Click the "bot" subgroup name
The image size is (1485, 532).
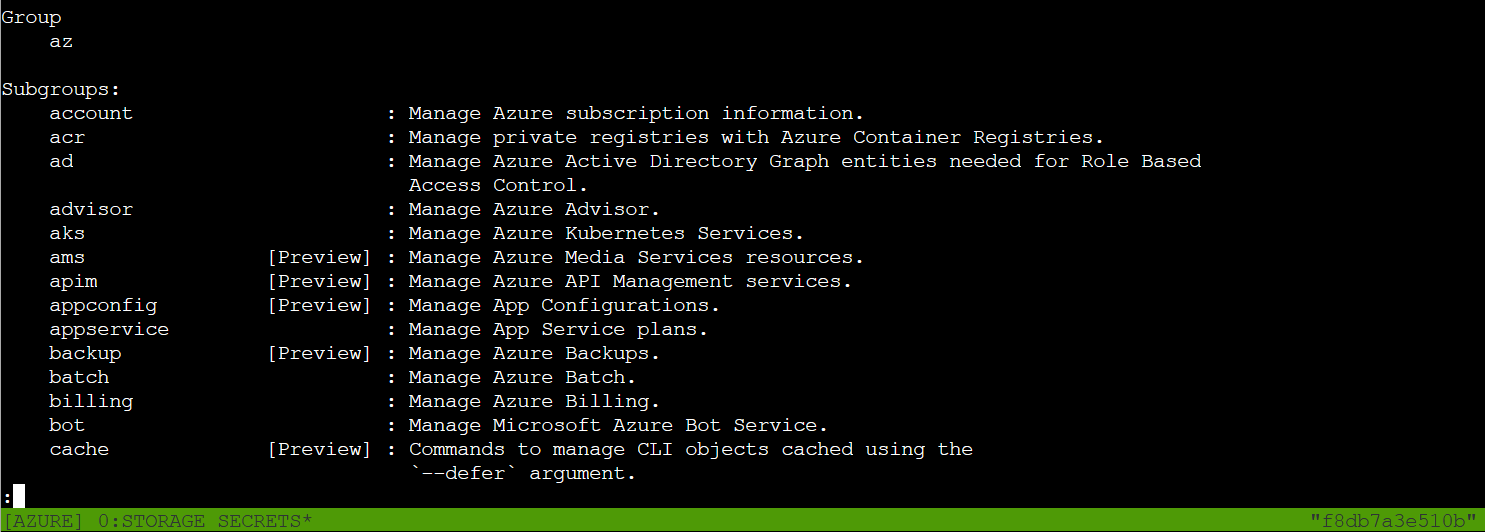pos(67,426)
